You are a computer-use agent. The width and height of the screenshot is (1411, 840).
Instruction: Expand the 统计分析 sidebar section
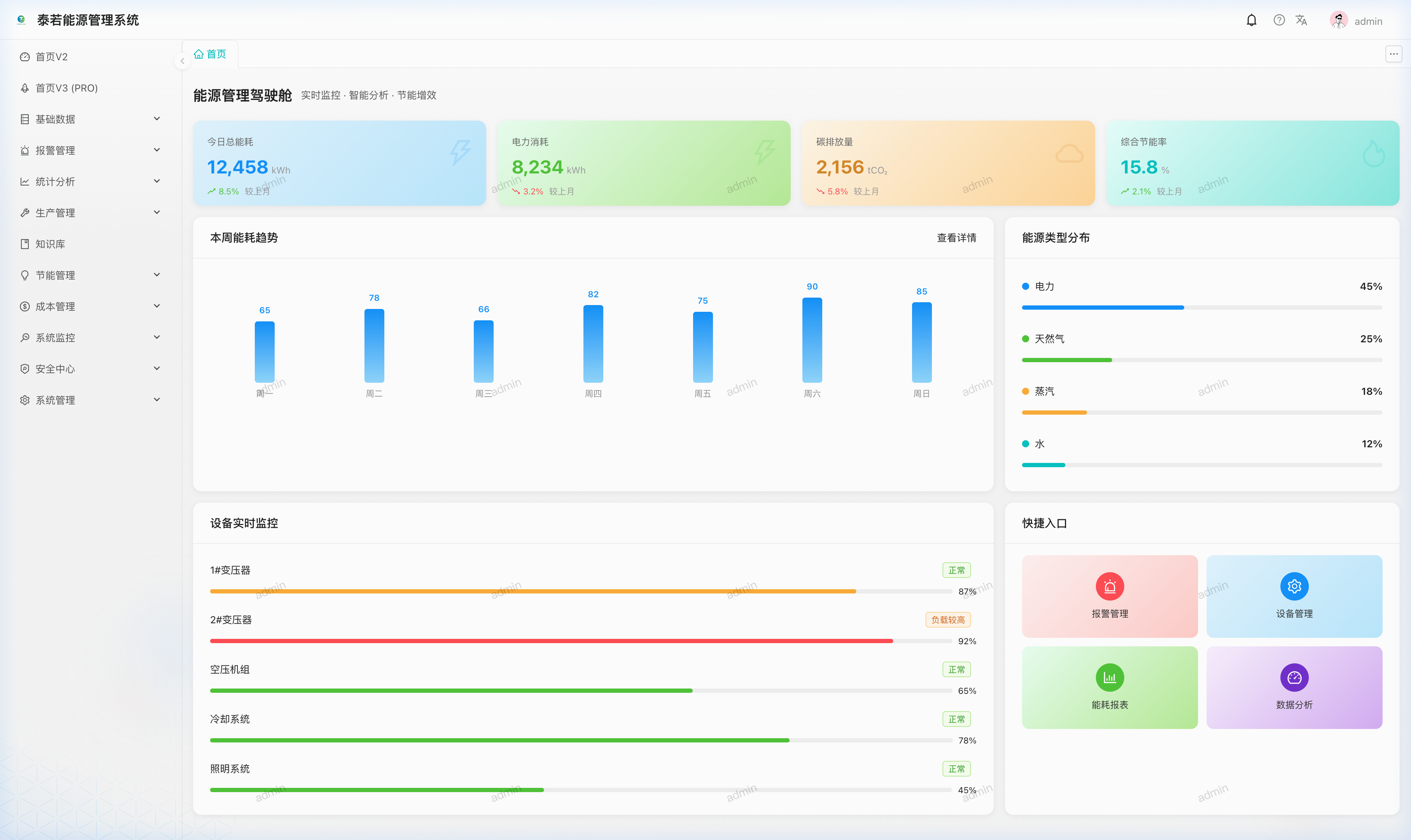point(90,181)
